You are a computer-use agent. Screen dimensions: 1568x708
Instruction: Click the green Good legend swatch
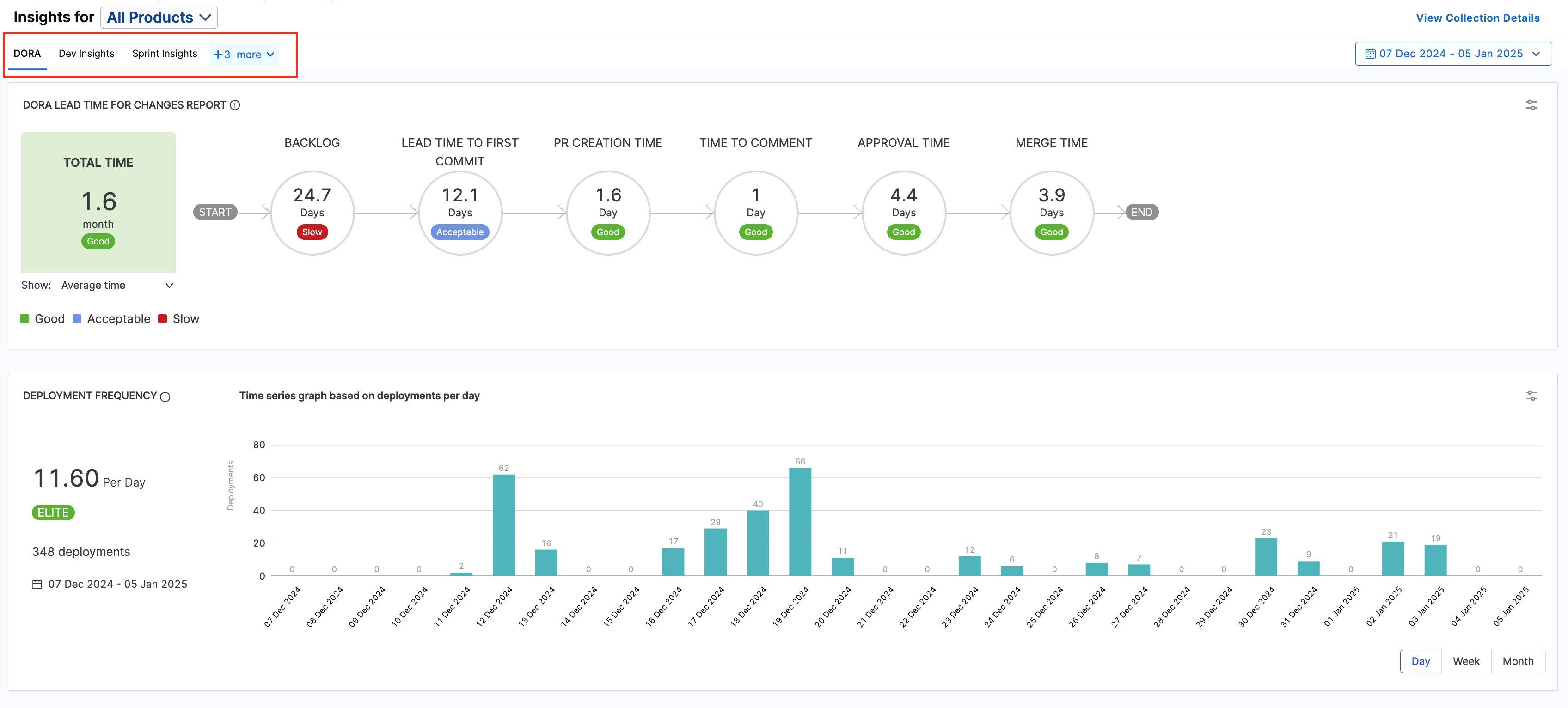tap(25, 319)
